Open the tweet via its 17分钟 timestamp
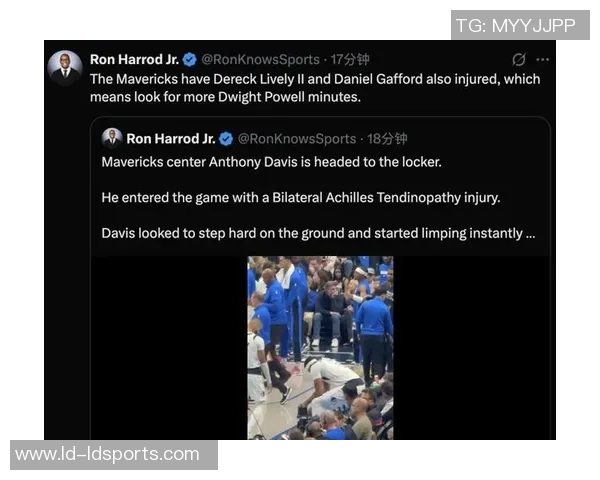The image size is (600, 480). (350, 59)
